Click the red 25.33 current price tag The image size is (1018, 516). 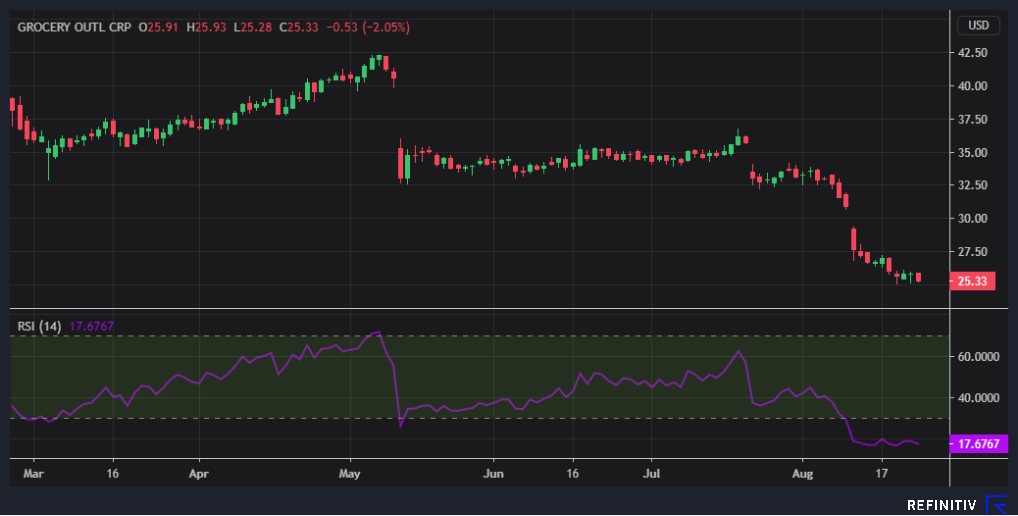coord(972,281)
